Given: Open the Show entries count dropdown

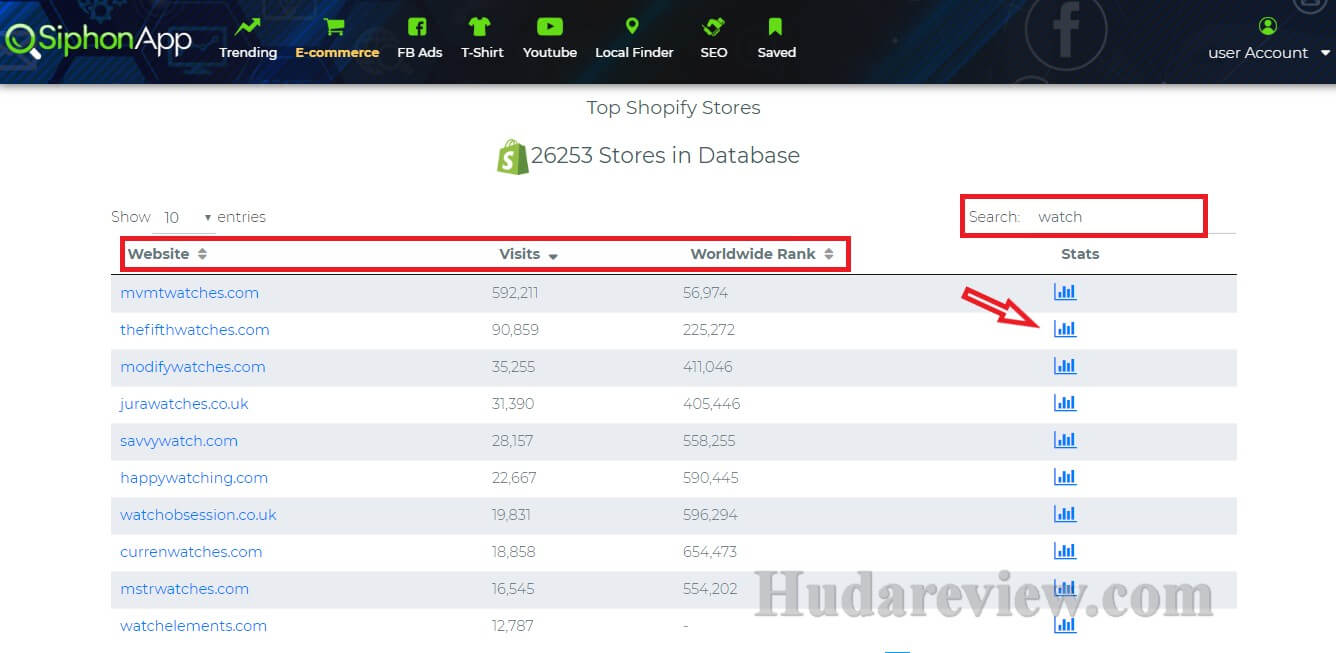Looking at the screenshot, I should (x=184, y=217).
